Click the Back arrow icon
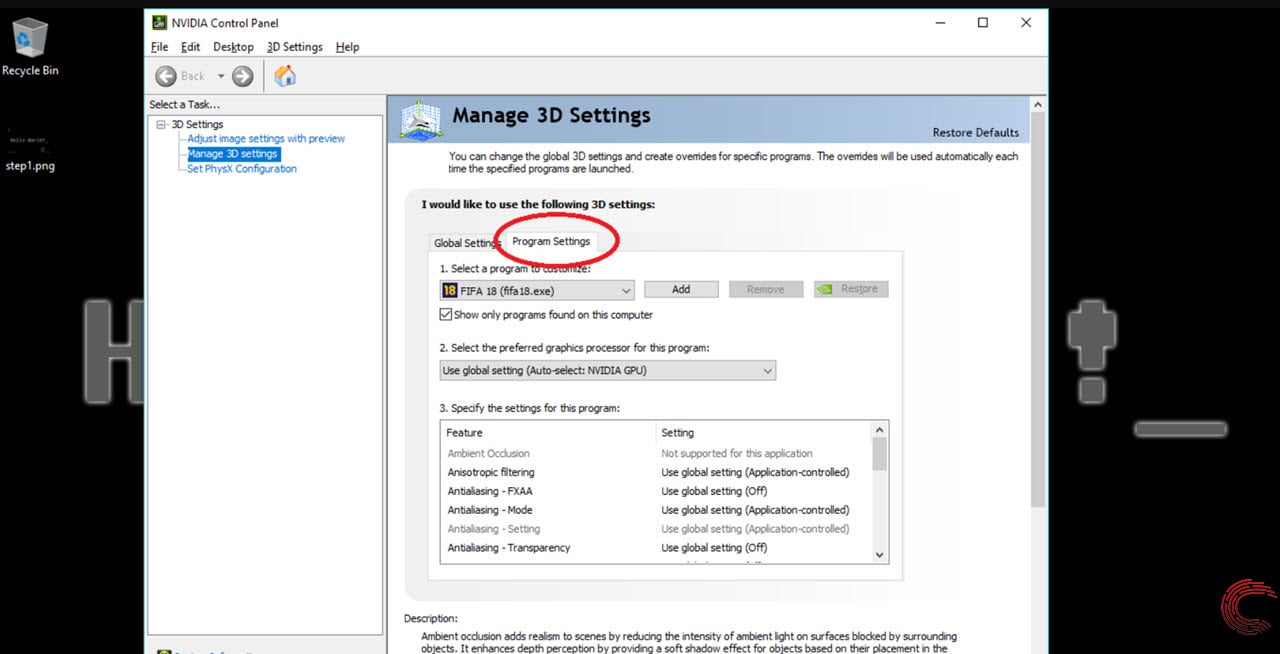This screenshot has width=1280, height=654. click(166, 76)
